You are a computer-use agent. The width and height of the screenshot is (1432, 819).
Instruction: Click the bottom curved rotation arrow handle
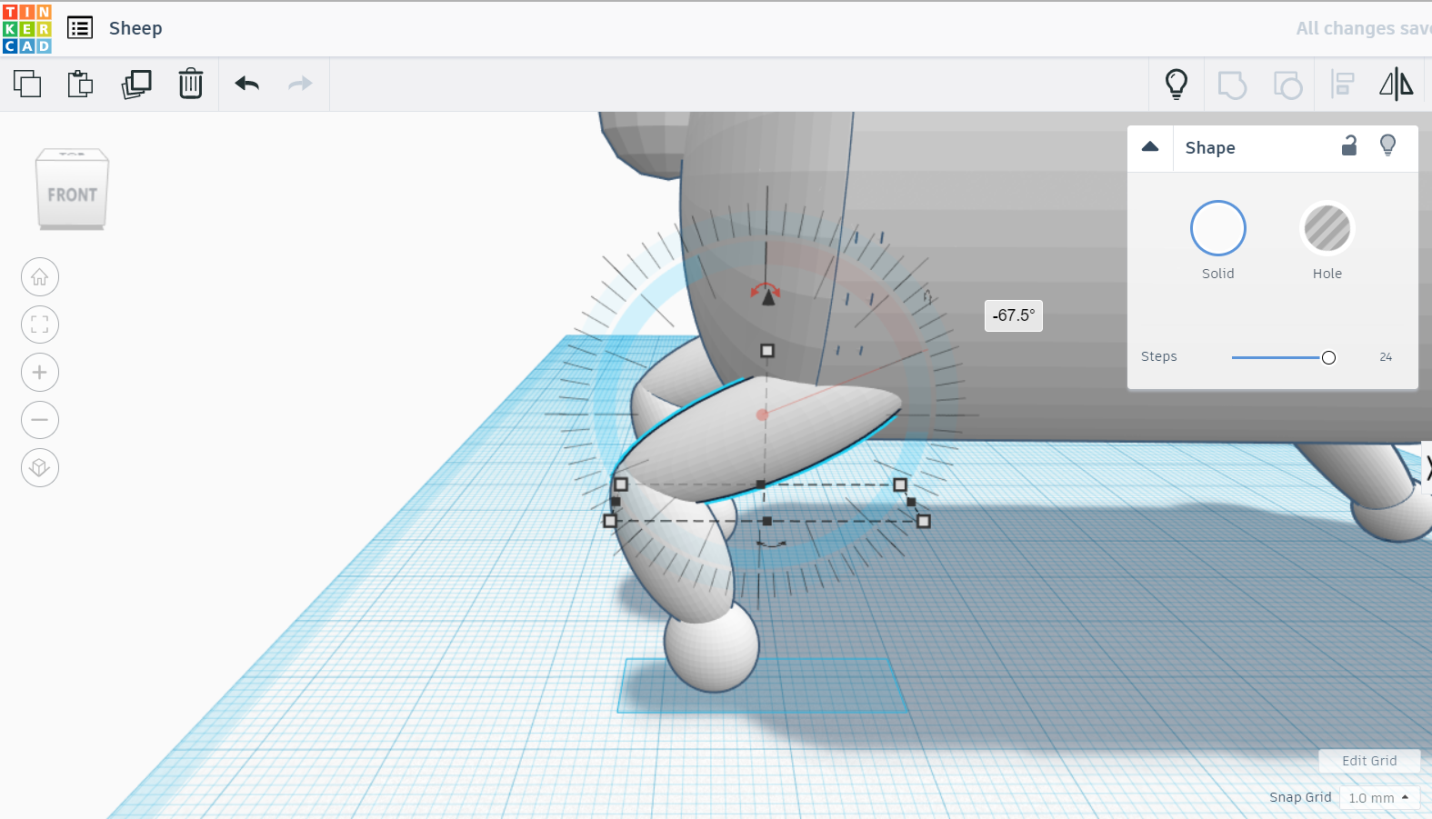coord(770,544)
